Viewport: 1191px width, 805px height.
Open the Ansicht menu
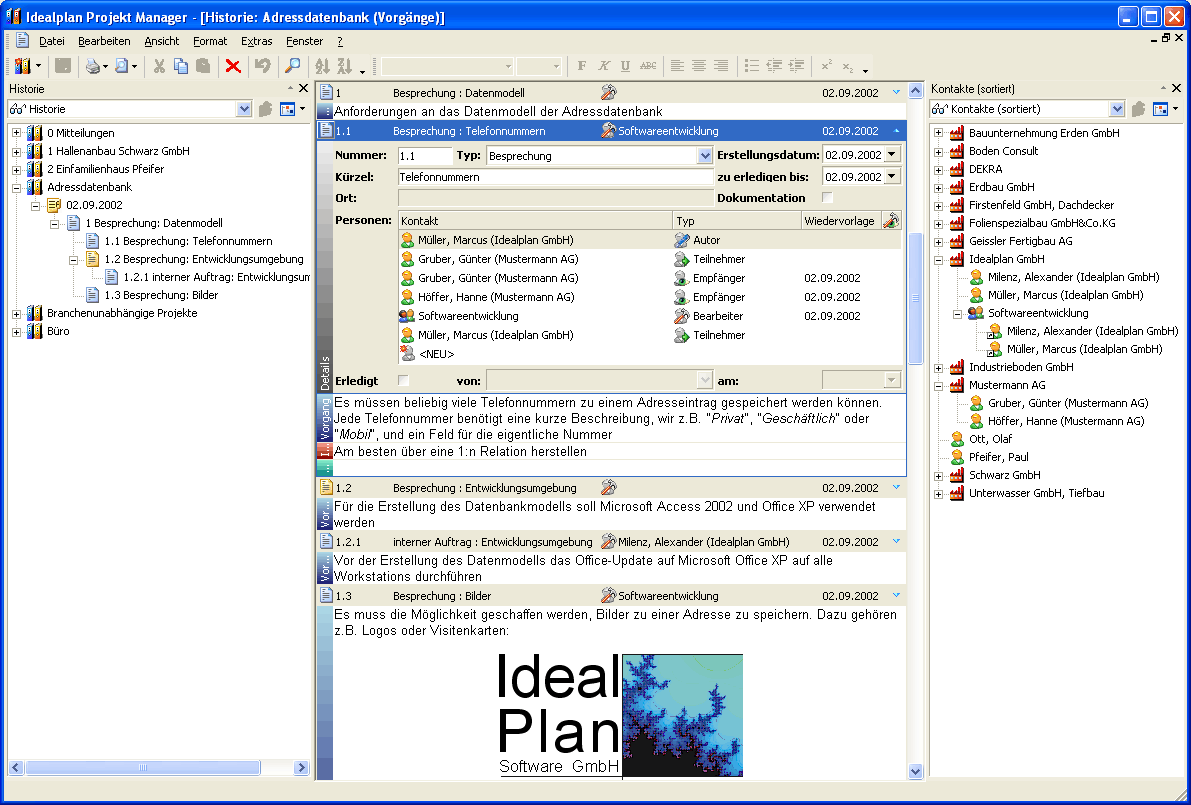[162, 41]
